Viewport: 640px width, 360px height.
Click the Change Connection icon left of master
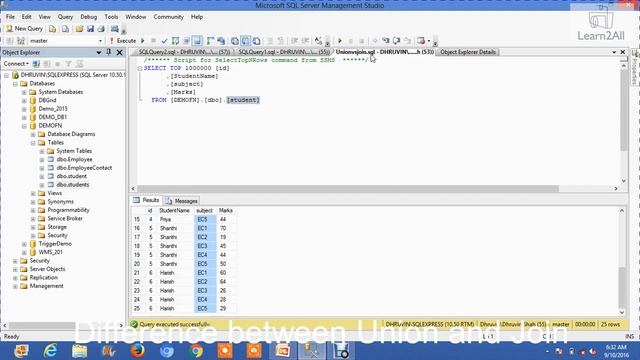click(x=21, y=41)
